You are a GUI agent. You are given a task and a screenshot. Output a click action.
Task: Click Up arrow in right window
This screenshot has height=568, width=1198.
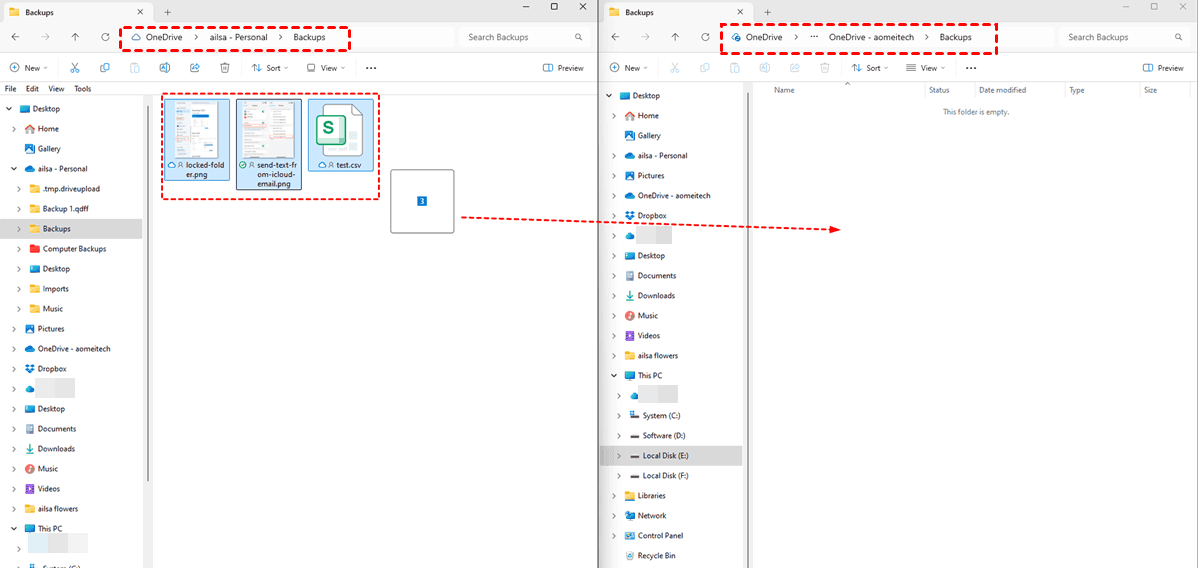click(x=675, y=37)
